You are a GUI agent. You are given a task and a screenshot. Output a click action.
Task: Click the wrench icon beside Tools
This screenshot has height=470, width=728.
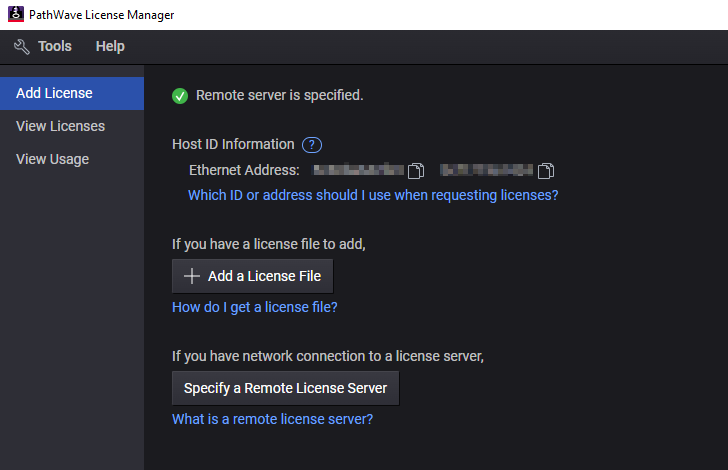point(22,46)
